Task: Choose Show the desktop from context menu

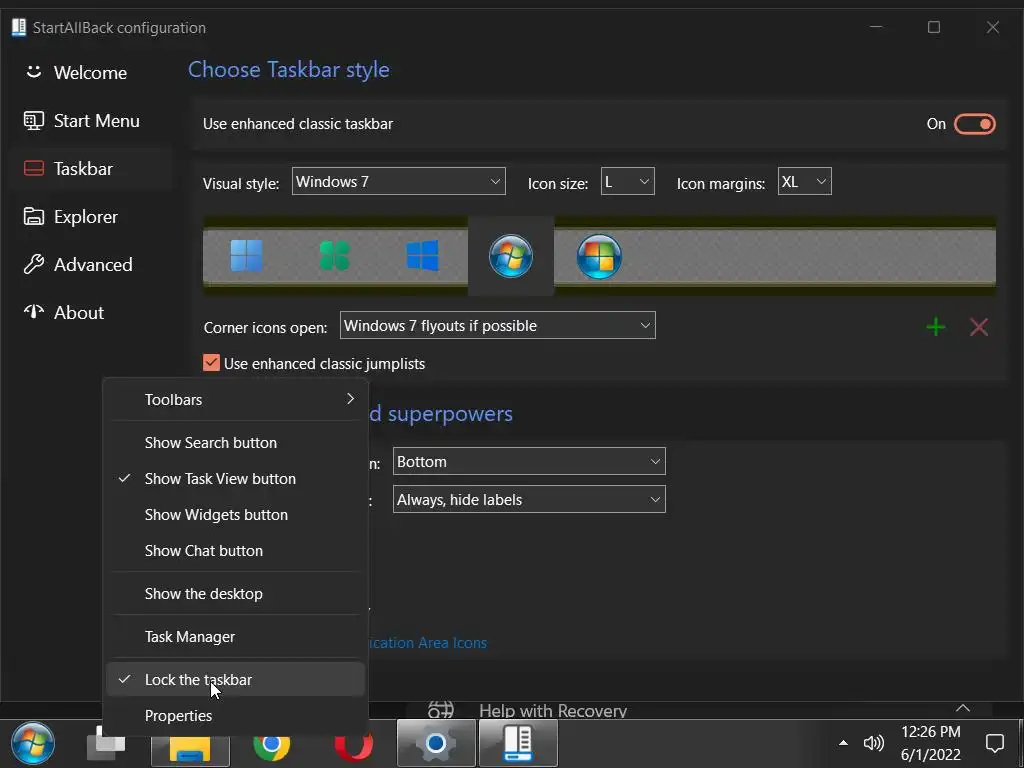Action: (236, 594)
